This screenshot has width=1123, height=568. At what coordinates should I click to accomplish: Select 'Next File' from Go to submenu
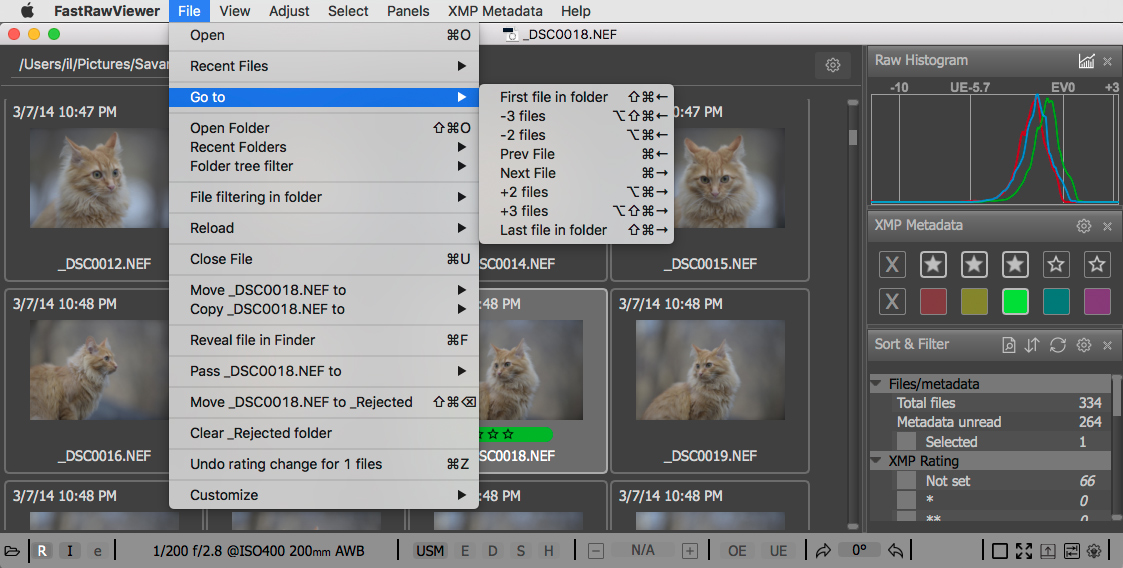(528, 173)
